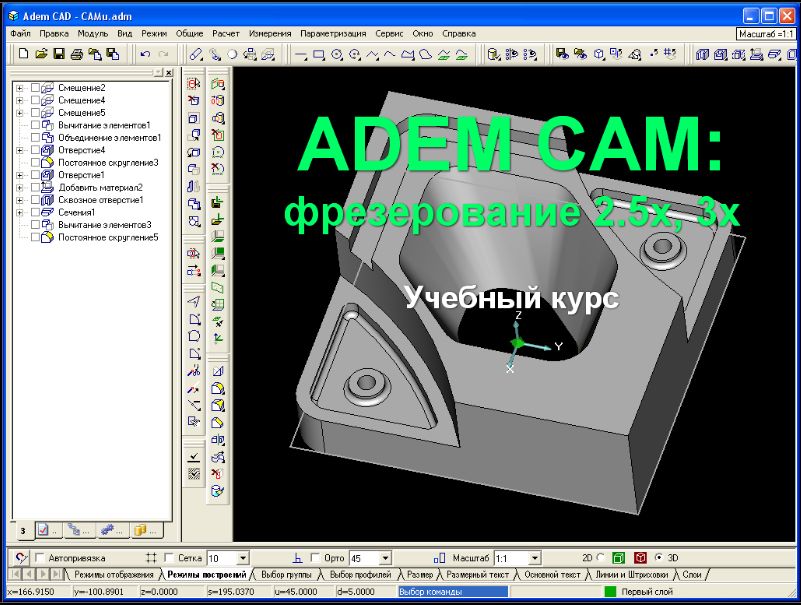
Task: Tick the checkbox for Смещение2
Action: [x=35, y=87]
